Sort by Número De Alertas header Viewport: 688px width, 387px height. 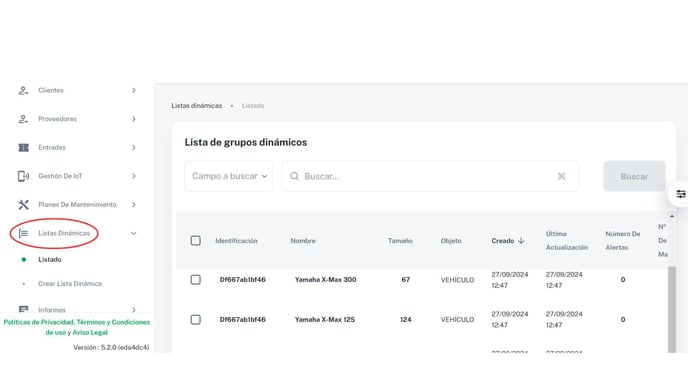623,240
